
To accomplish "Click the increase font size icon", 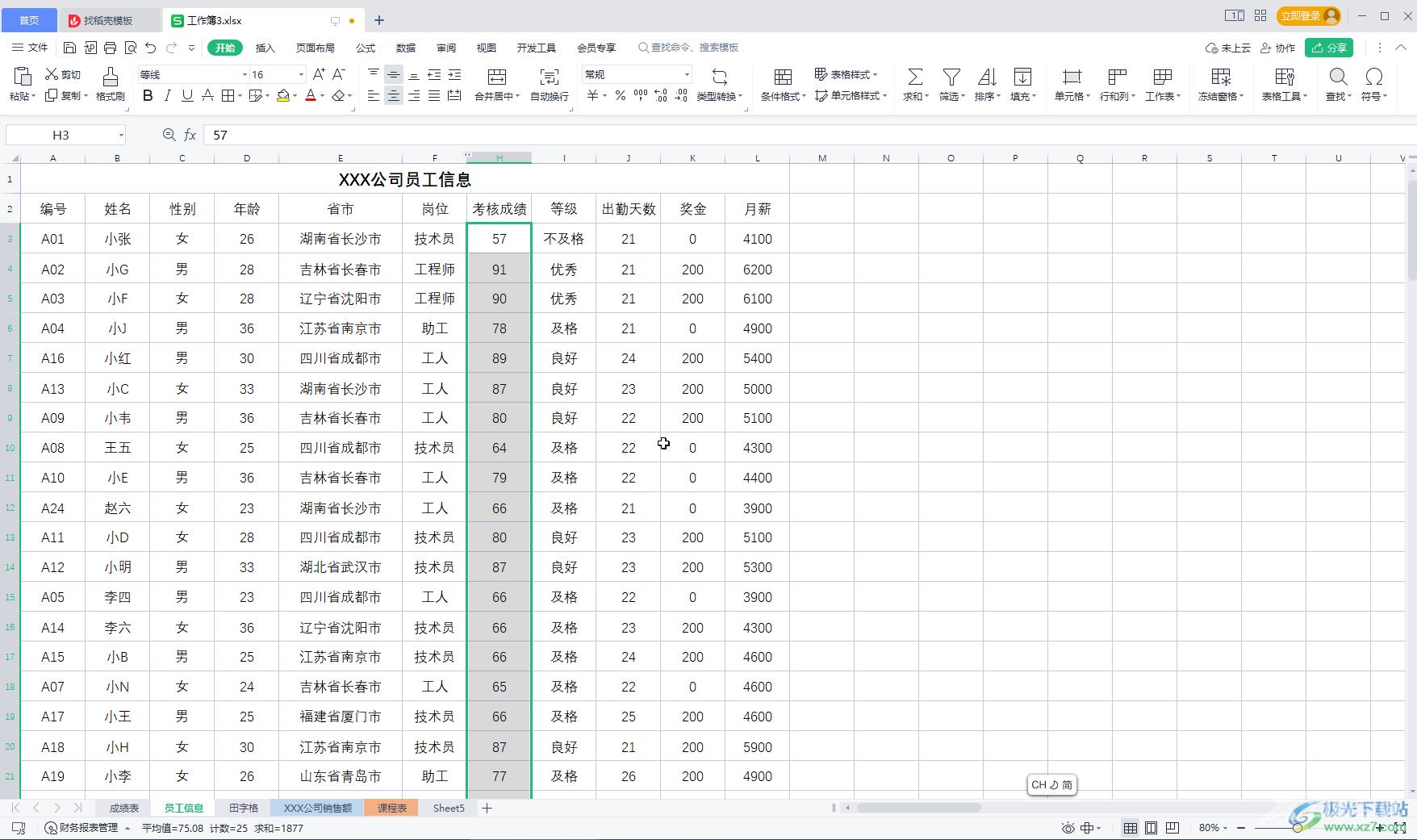I will coord(319,74).
